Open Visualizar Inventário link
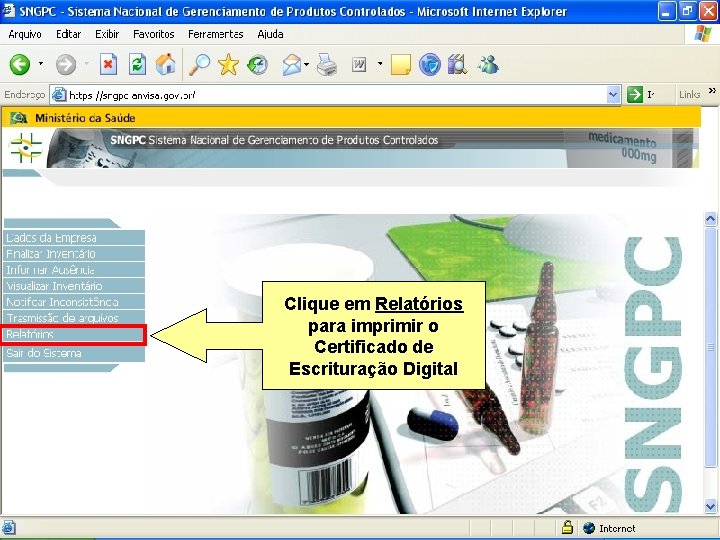Viewport: 720px width, 540px height. 74,286
